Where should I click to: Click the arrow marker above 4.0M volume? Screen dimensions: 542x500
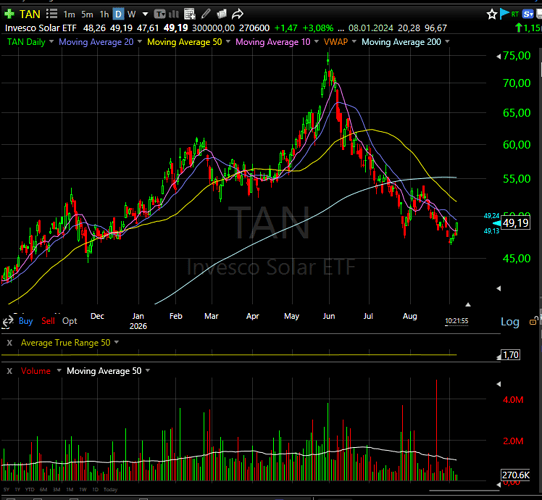pyautogui.click(x=498, y=384)
